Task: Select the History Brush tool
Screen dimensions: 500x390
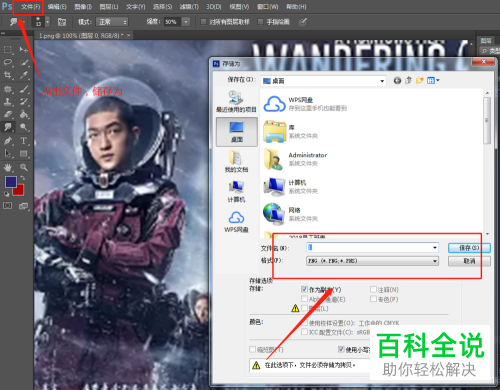Action: pyautogui.click(x=24, y=102)
